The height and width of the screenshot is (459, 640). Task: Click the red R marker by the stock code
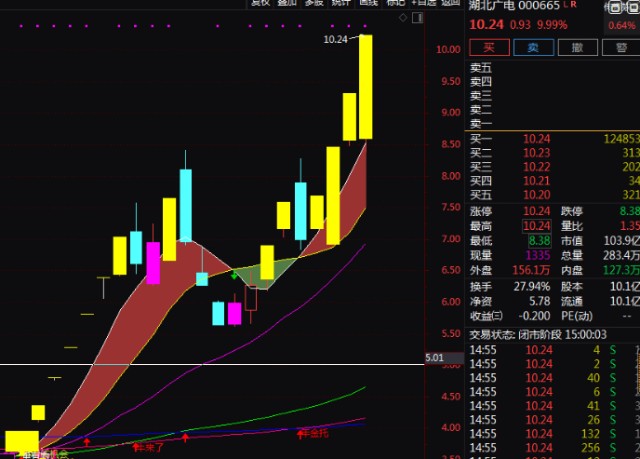click(573, 4)
